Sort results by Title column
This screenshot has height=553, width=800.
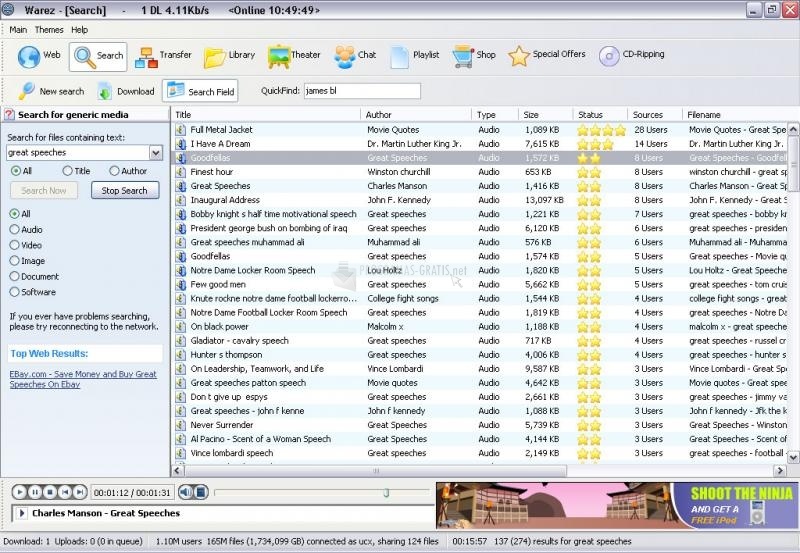pyautogui.click(x=266, y=115)
